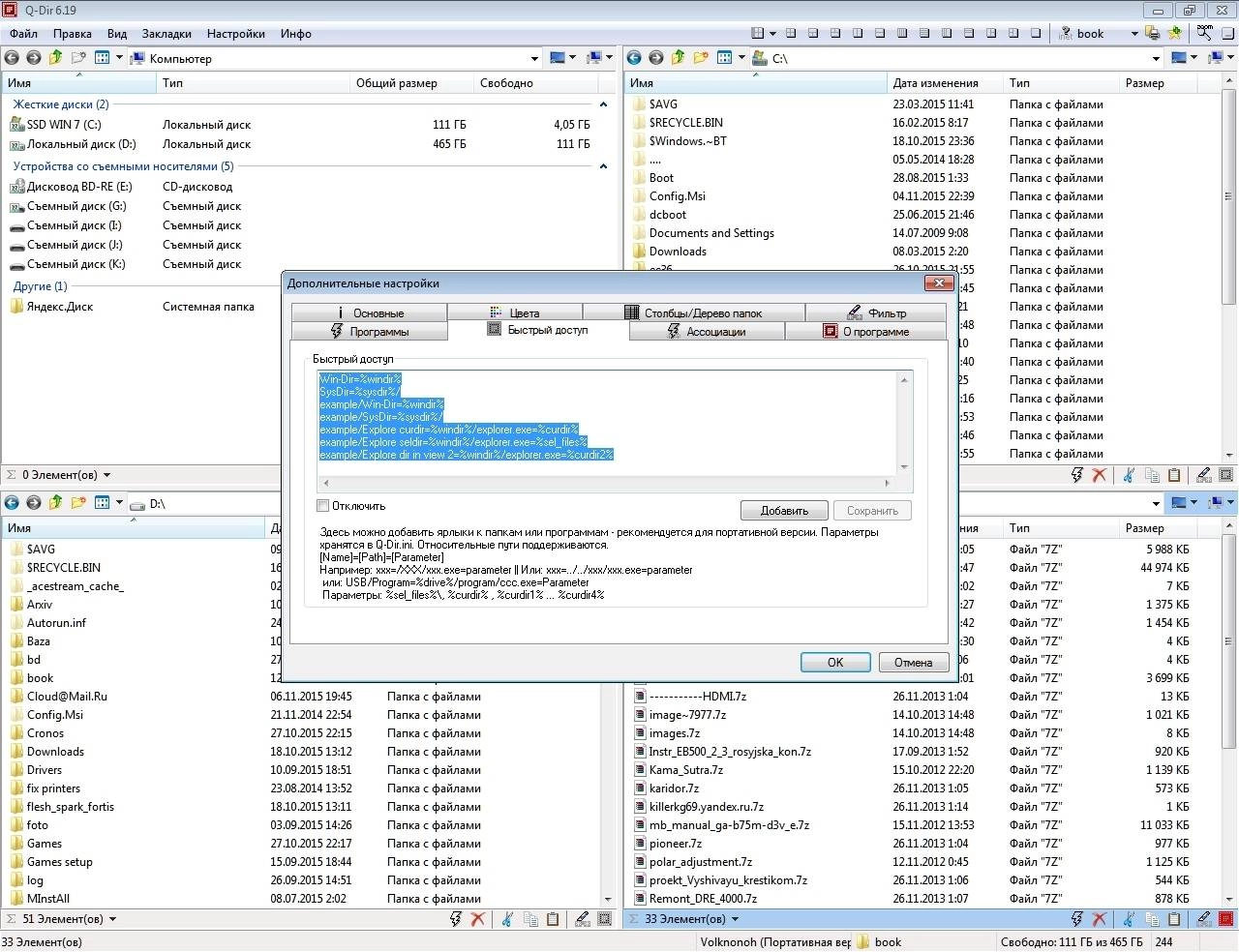Click pencil edit icon under bottom-left pane
Viewport: 1239px width, 952px height.
point(583,919)
